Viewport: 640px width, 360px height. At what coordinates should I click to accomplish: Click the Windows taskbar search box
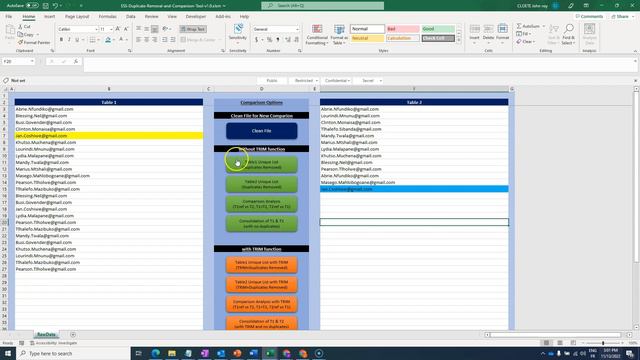pyautogui.click(x=73, y=353)
